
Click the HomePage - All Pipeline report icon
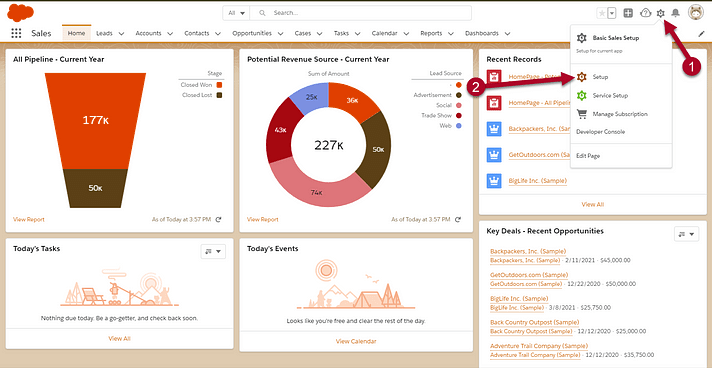coord(494,103)
